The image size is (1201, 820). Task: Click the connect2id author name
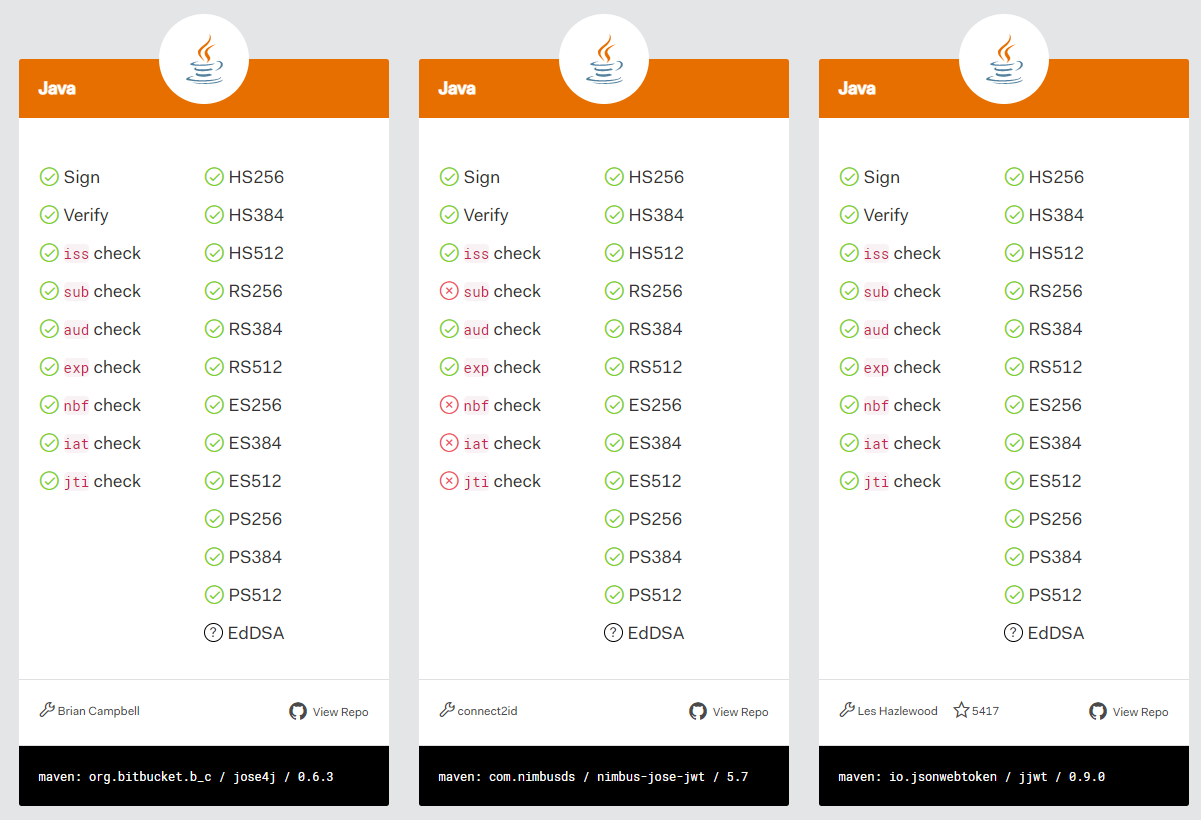tap(488, 711)
